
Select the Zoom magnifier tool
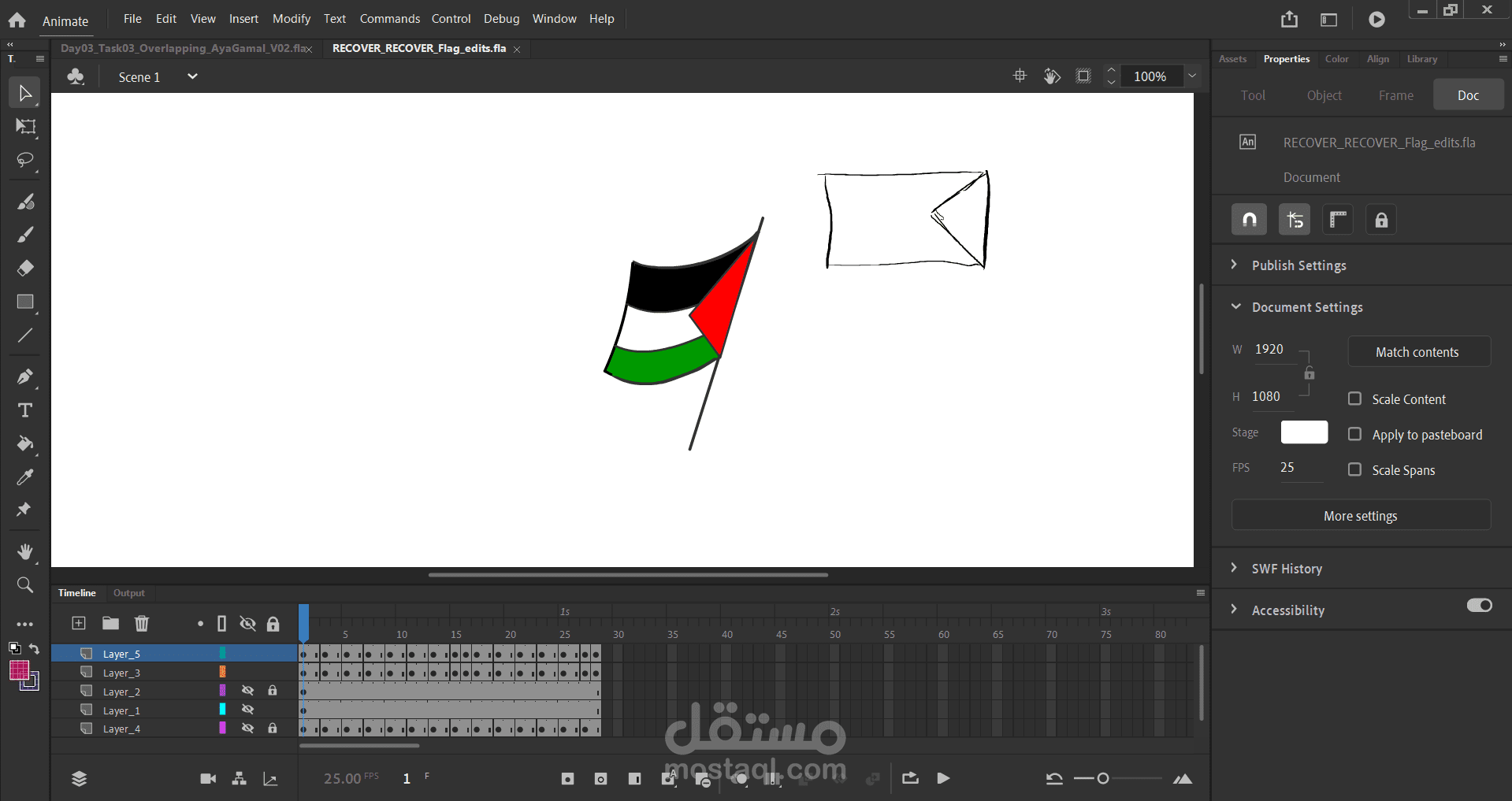25,585
